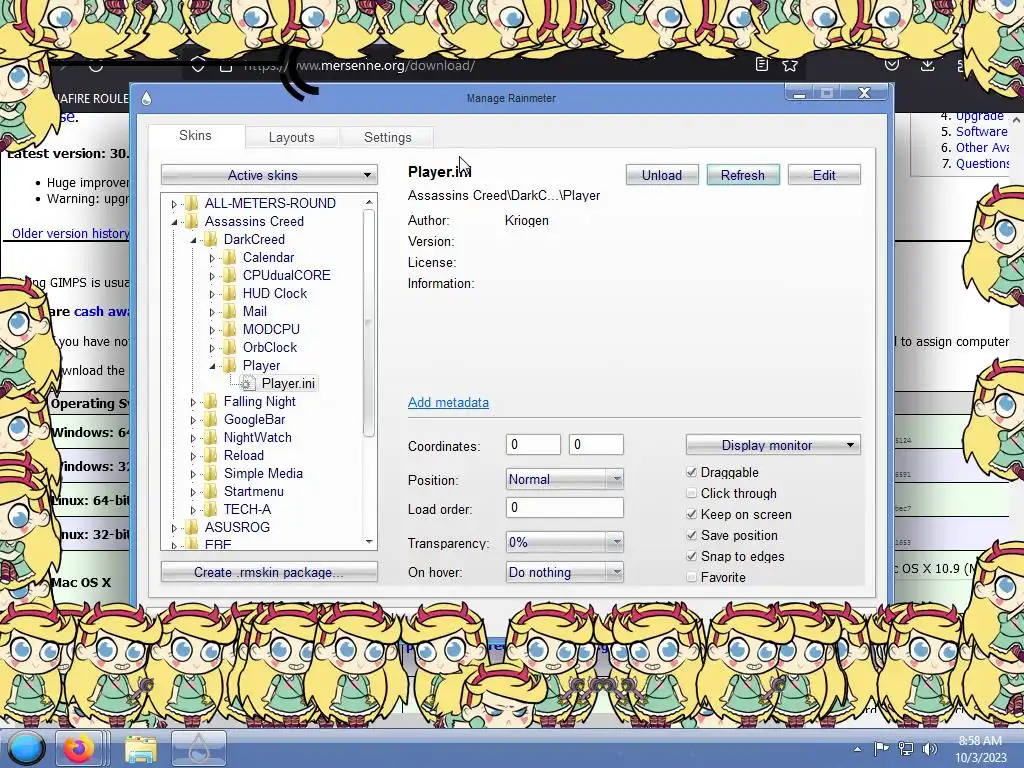Enable Click through option
The width and height of the screenshot is (1024, 768).
point(692,493)
